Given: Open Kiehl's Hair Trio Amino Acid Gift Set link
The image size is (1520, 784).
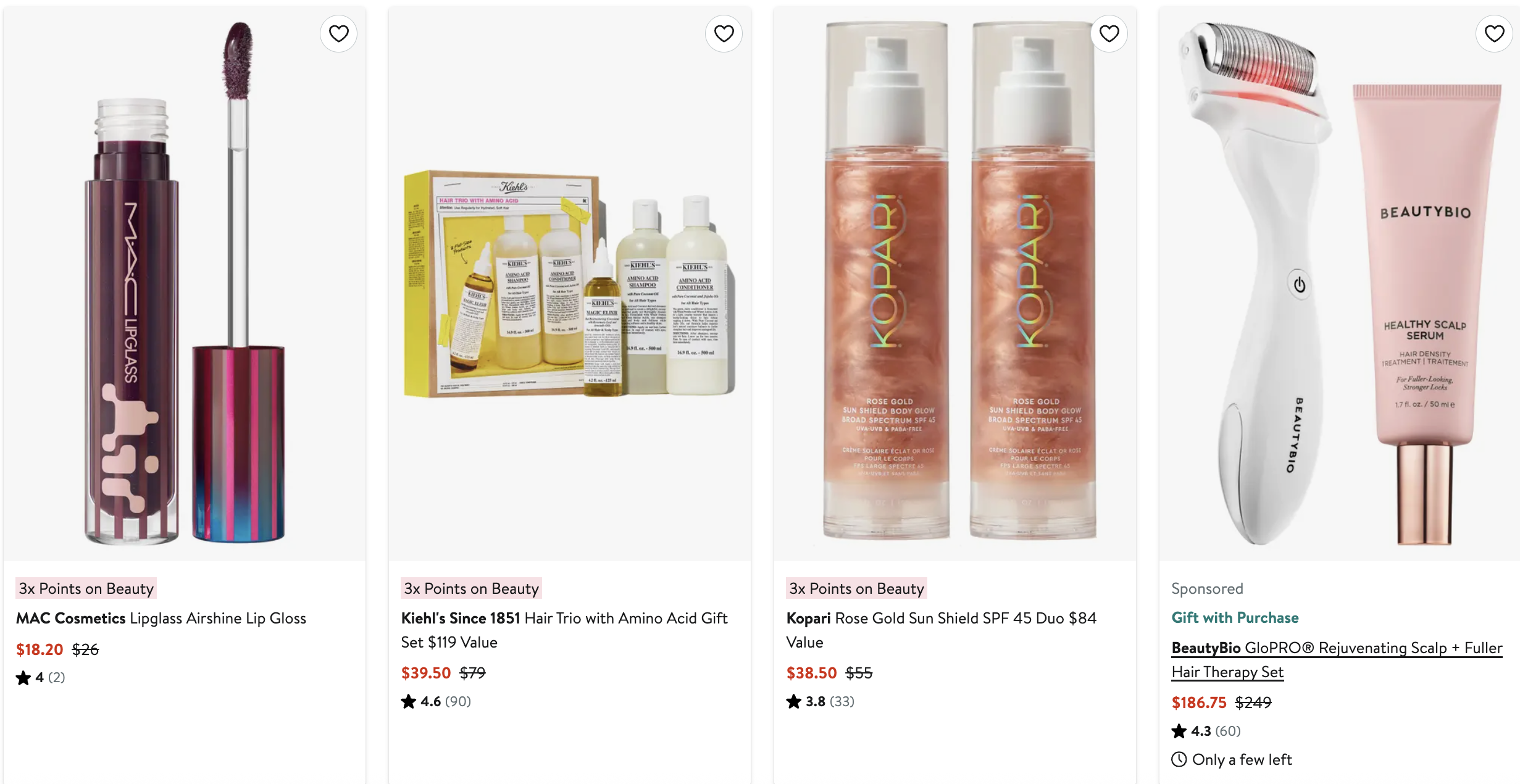Looking at the screenshot, I should pyautogui.click(x=564, y=630).
